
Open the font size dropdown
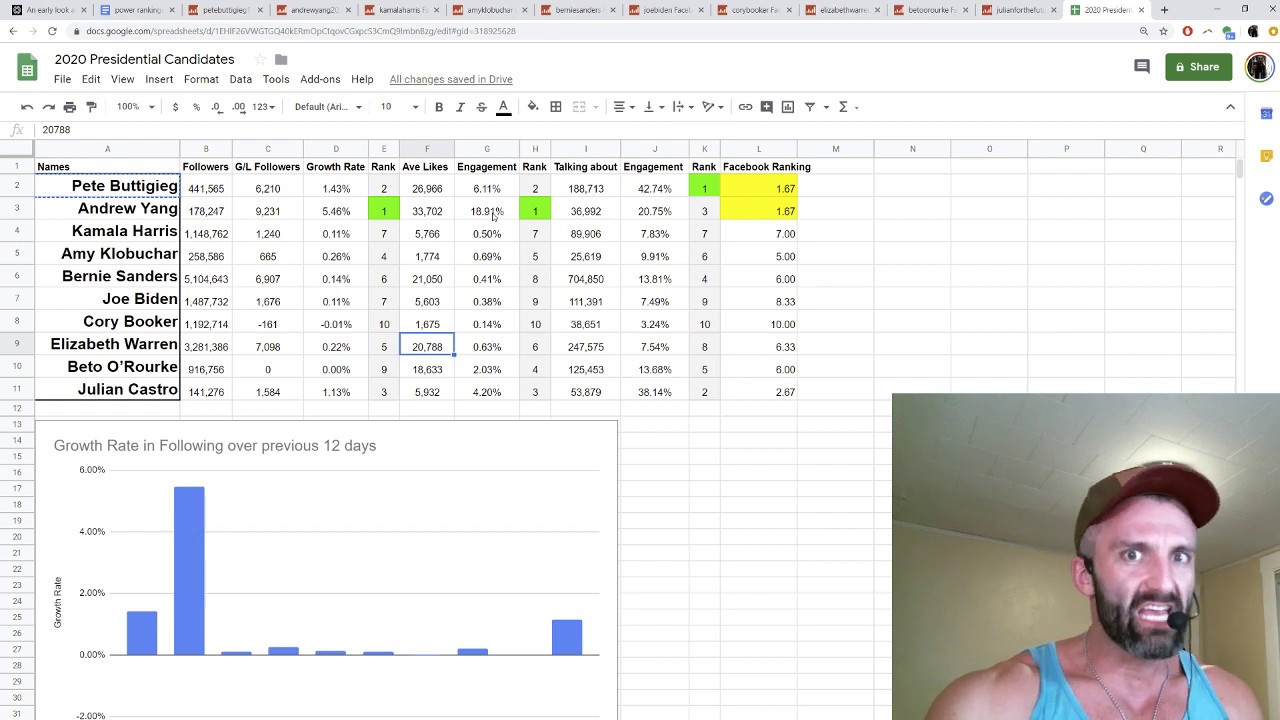click(x=399, y=107)
